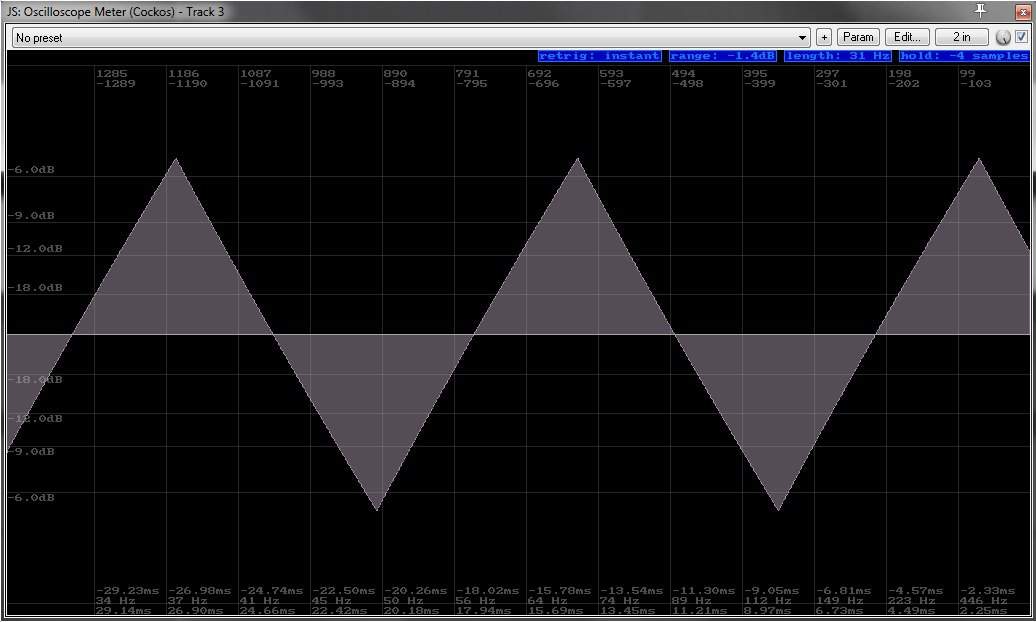Click the '-18.02ms 56 Hz' time label
Viewport: 1036px width, 622px height.
(488, 596)
